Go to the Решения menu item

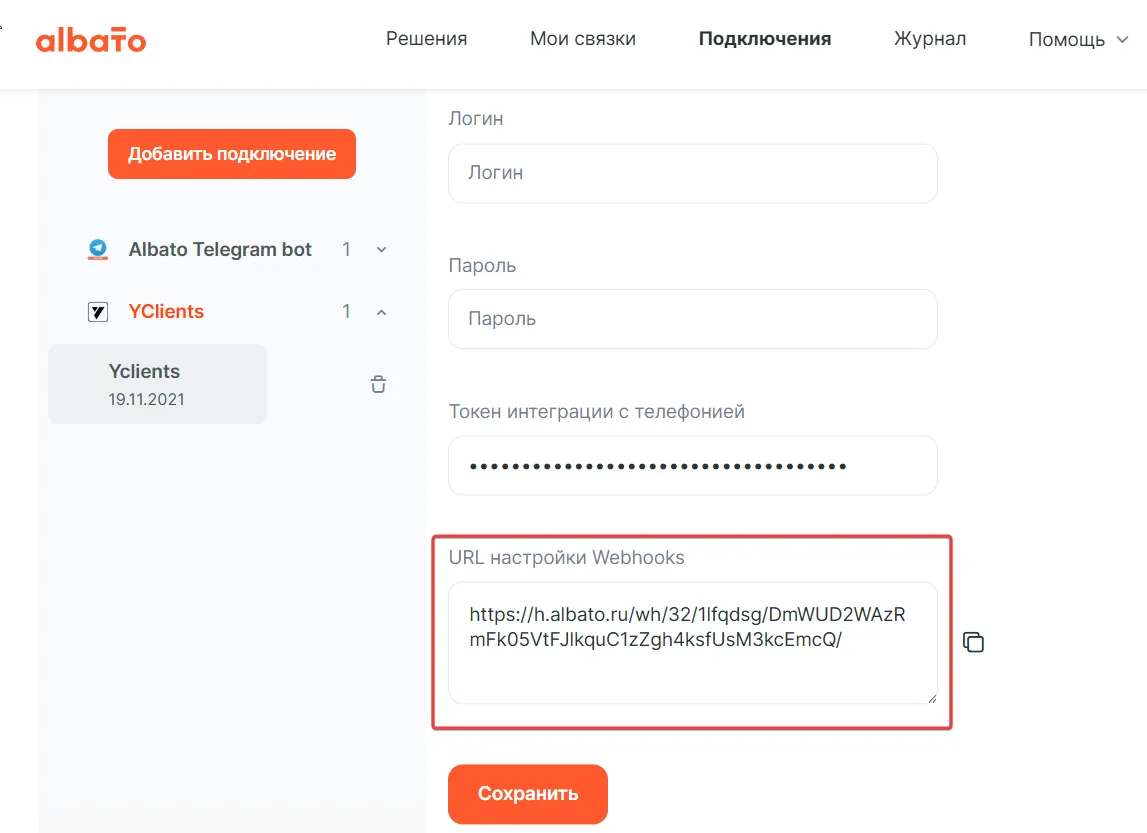coord(426,39)
